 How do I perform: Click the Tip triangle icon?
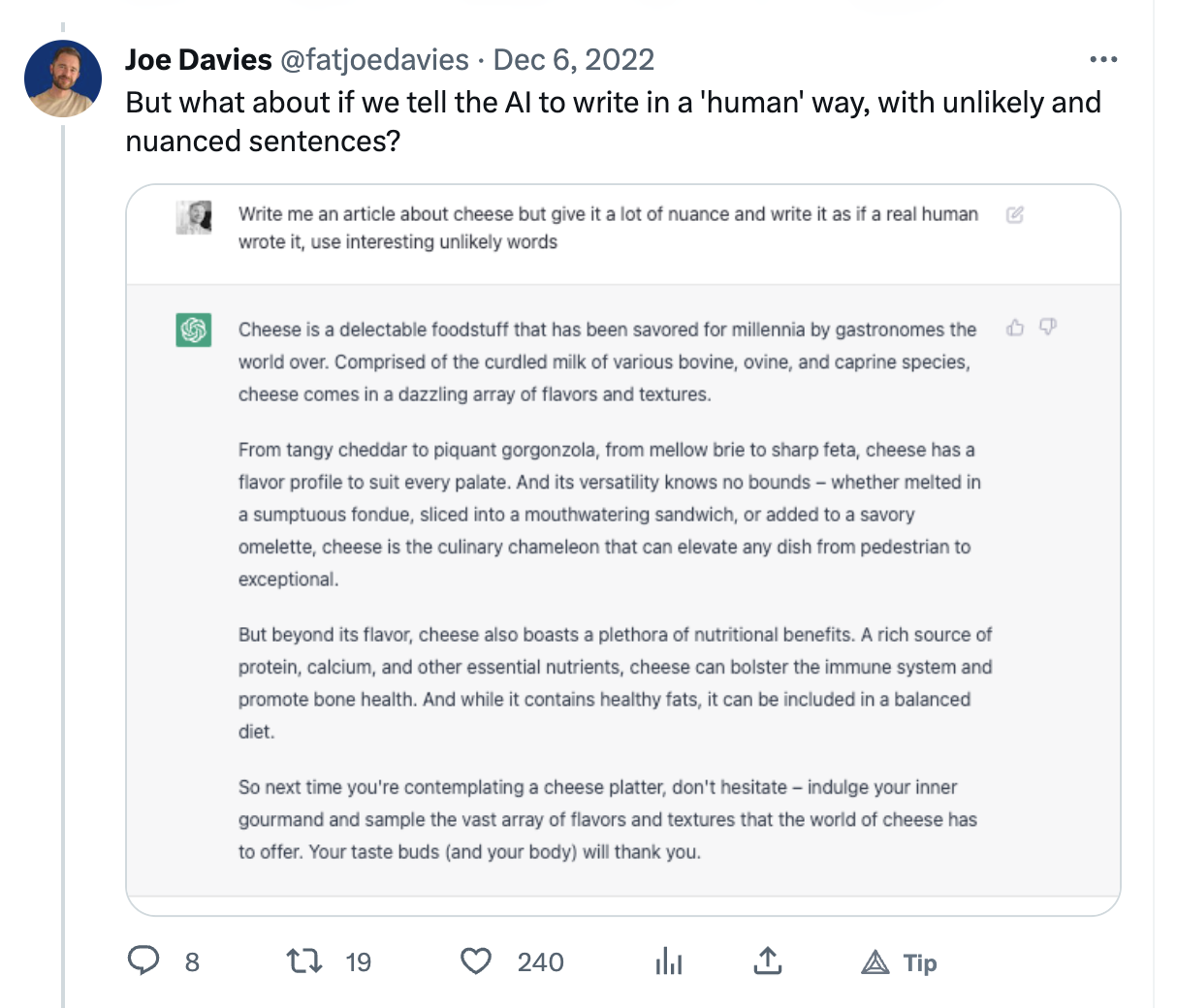[875, 961]
